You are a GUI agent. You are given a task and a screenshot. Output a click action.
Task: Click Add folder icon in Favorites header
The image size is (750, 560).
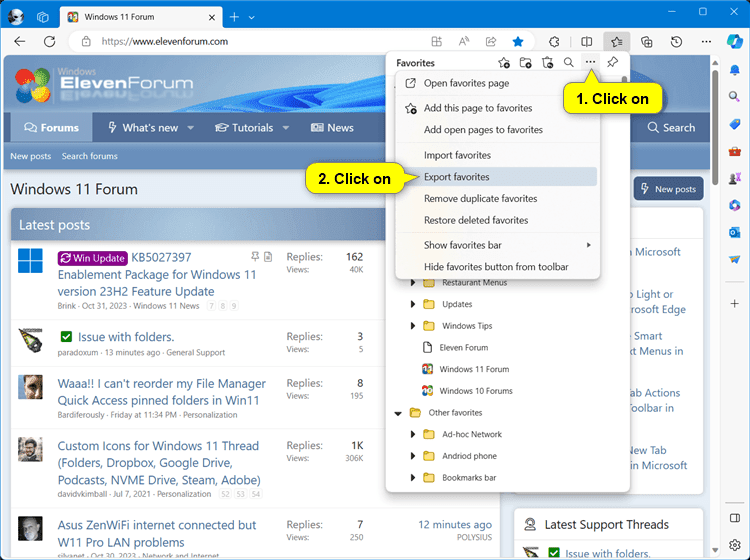point(526,63)
